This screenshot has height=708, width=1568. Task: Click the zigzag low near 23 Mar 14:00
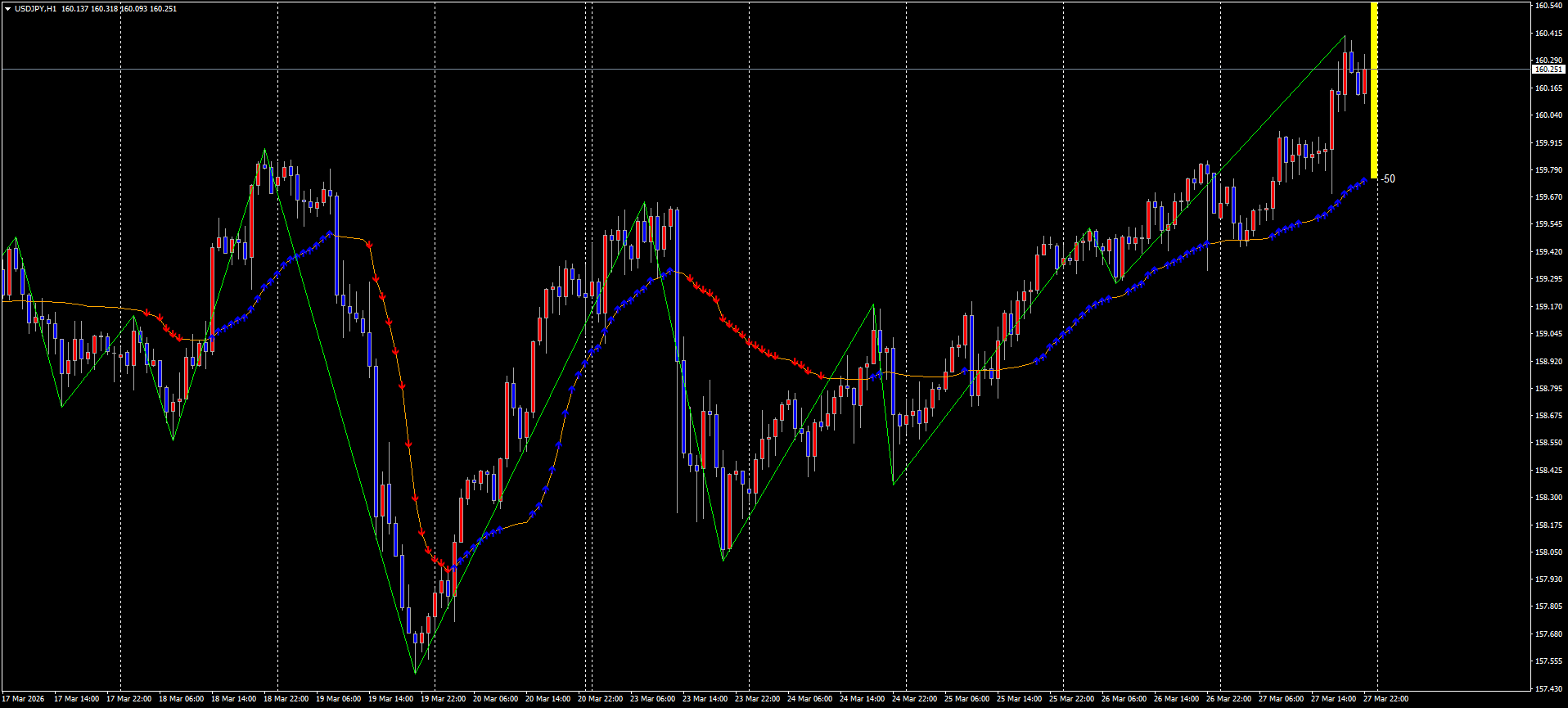(723, 560)
